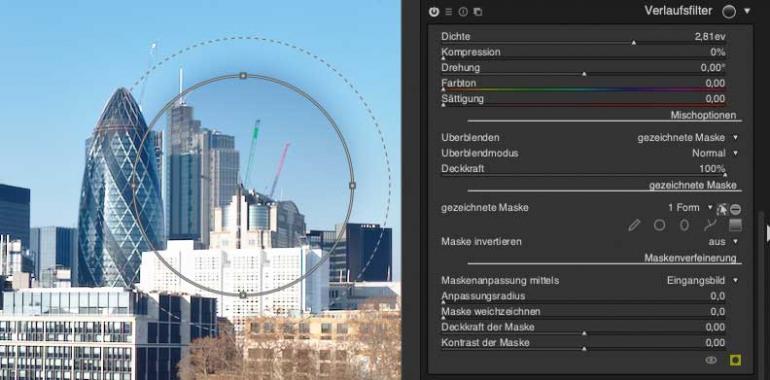Click the Mischoptionen section header
Screen dimensions: 770x380
(703, 115)
